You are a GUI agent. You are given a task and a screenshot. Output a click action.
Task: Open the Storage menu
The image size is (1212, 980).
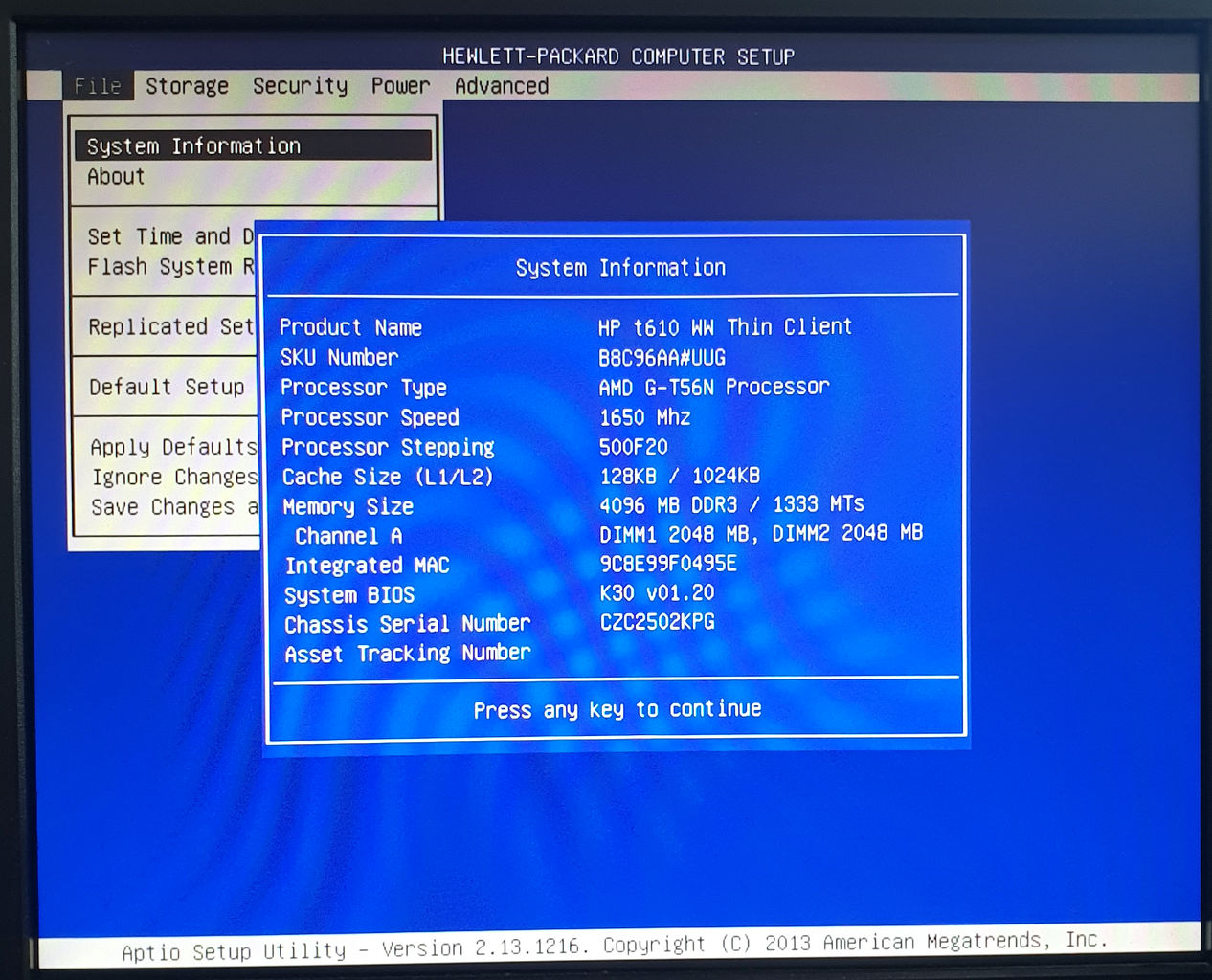pos(187,86)
